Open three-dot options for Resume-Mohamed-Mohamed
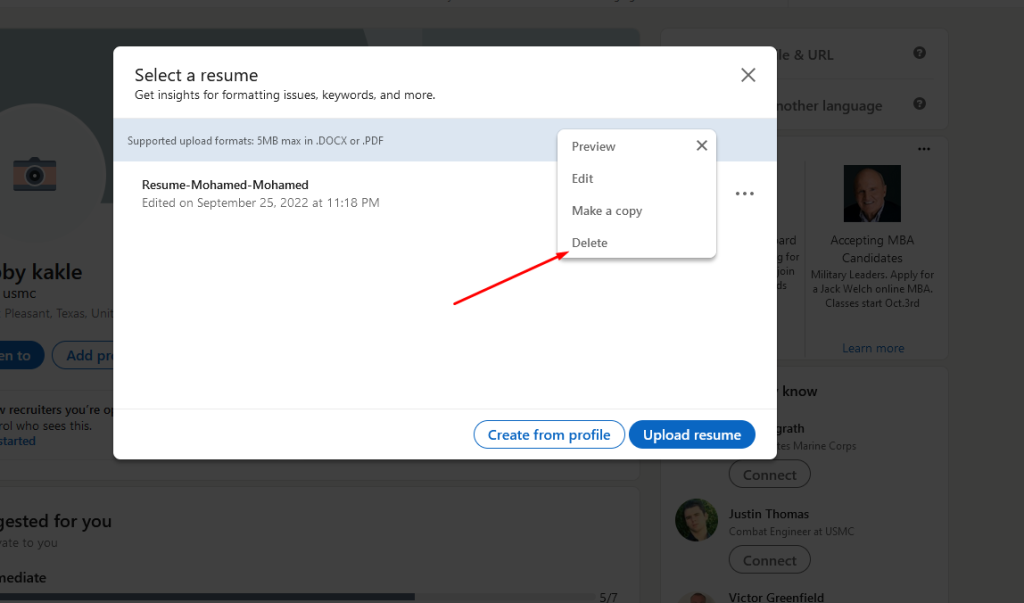This screenshot has width=1024, height=603. [x=744, y=194]
